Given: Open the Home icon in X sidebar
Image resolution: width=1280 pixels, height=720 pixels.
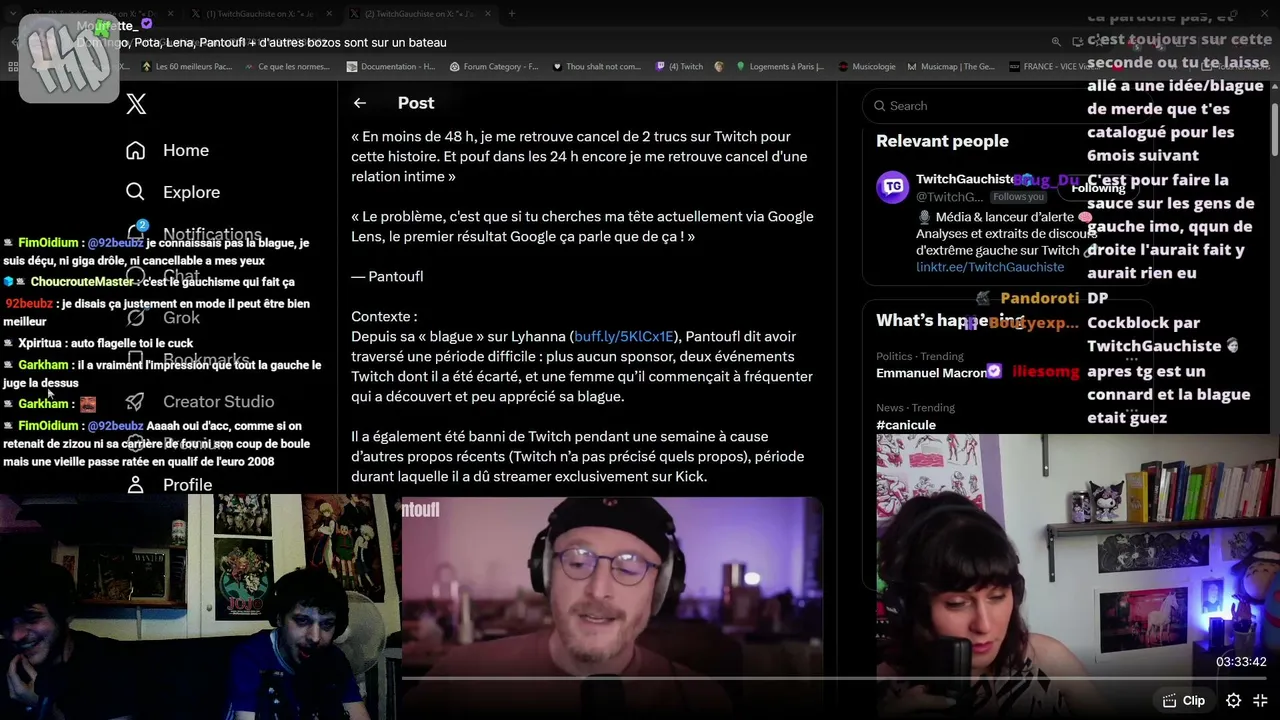Looking at the screenshot, I should point(136,150).
